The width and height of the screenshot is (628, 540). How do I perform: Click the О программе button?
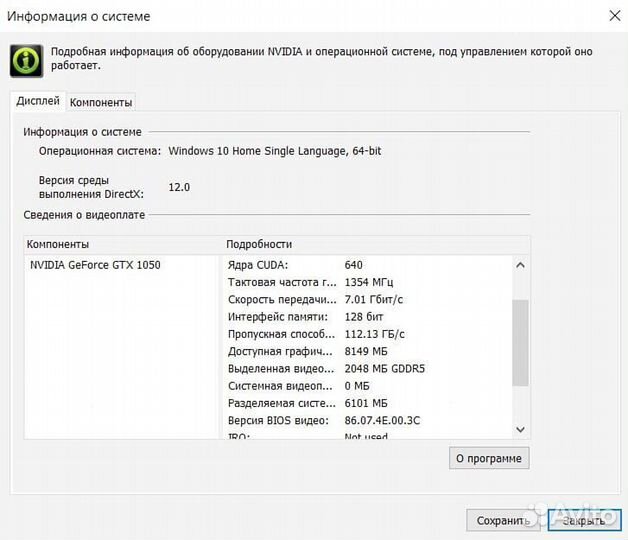click(489, 458)
